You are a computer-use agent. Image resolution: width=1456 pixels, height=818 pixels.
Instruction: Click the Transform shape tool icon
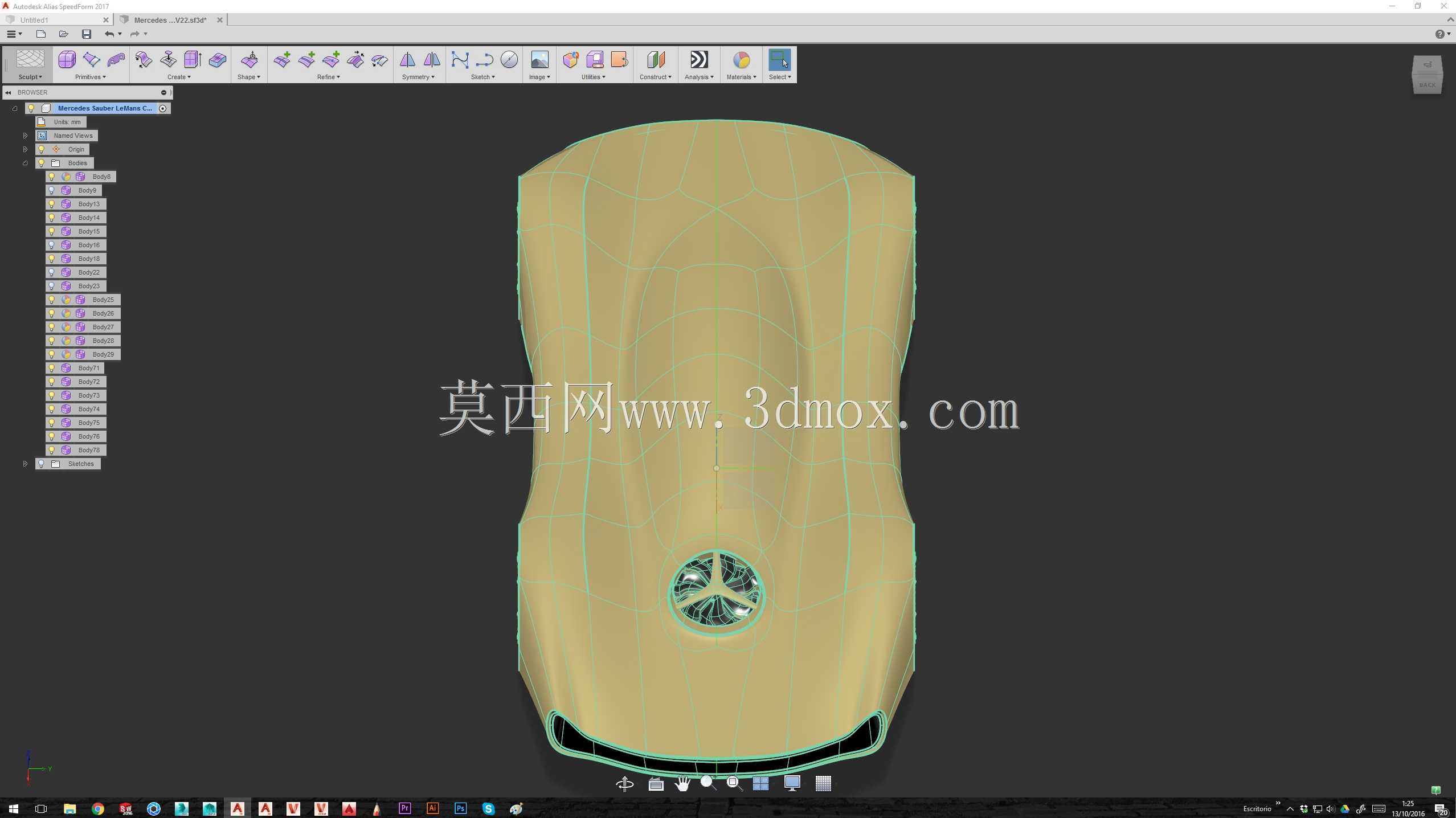(x=250, y=59)
